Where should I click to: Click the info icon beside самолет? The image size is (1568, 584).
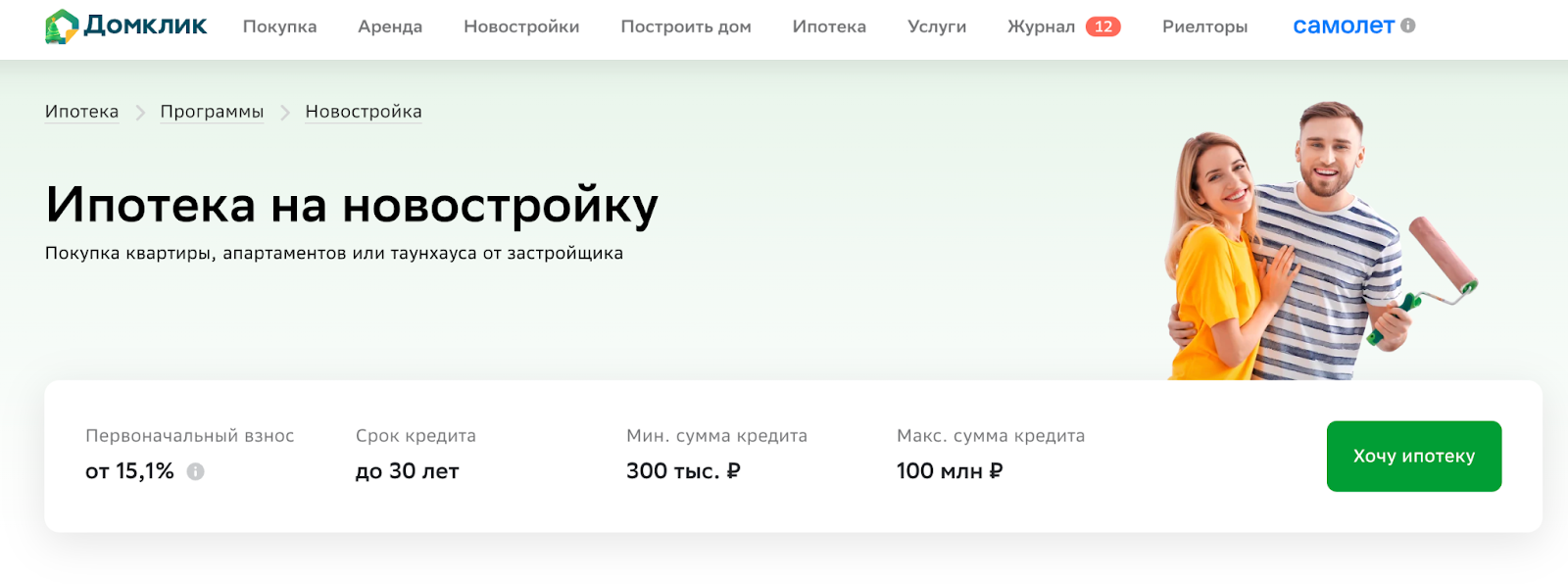coord(1408,25)
